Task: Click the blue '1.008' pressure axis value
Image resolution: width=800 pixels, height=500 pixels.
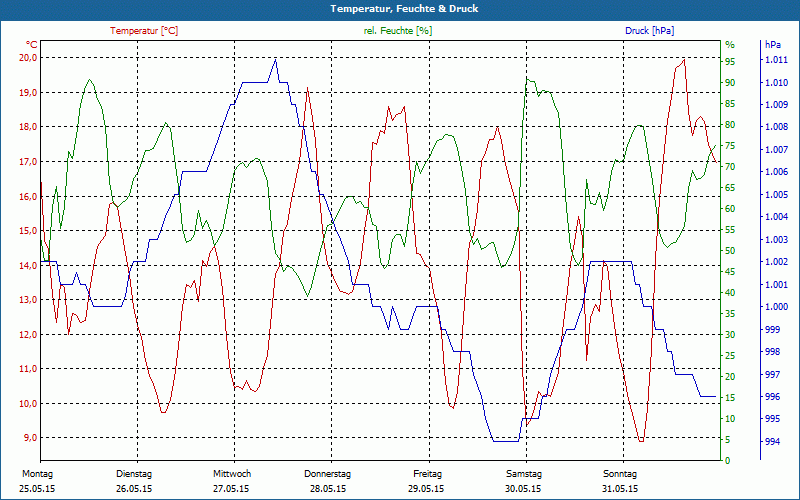Action: 776,127
